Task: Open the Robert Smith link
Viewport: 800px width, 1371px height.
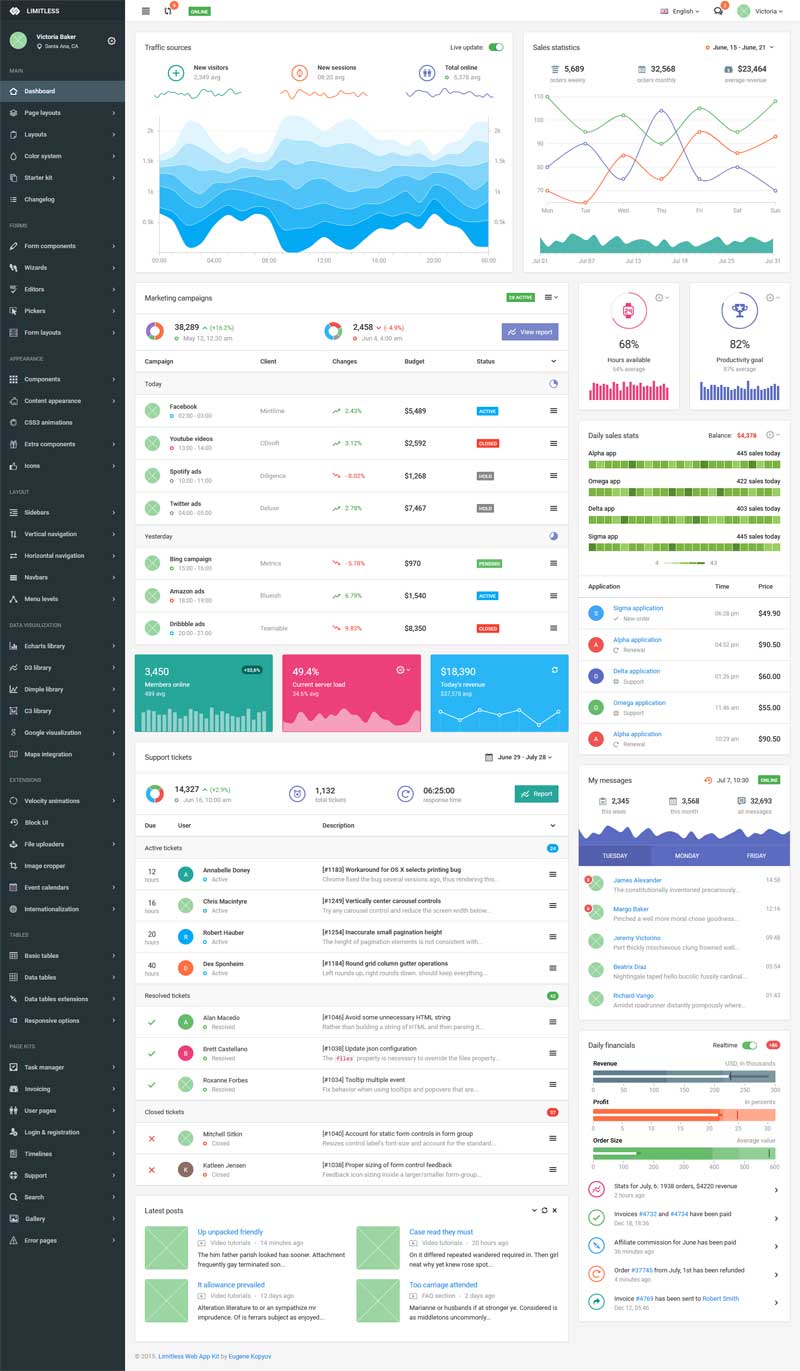Action: tap(720, 1298)
